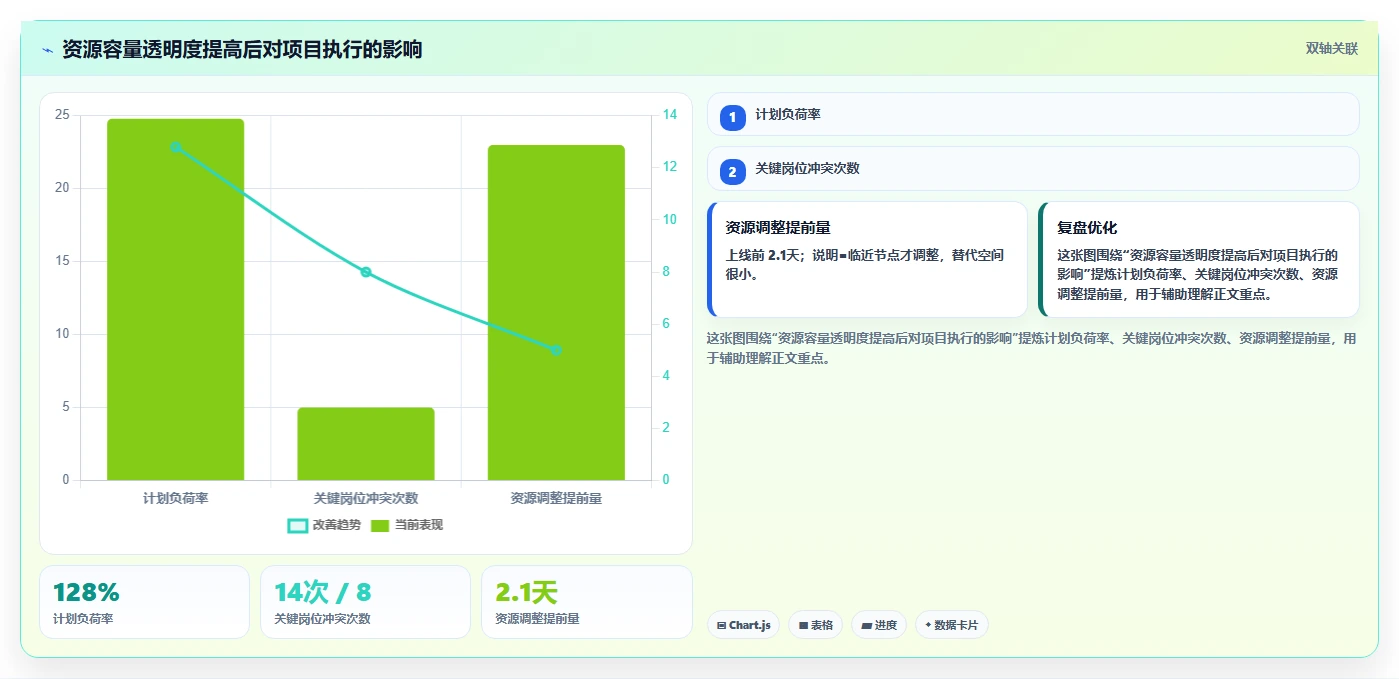Click the text 上线前 2.1天 in the card
1399x679 pixels.
pyautogui.click(x=764, y=255)
